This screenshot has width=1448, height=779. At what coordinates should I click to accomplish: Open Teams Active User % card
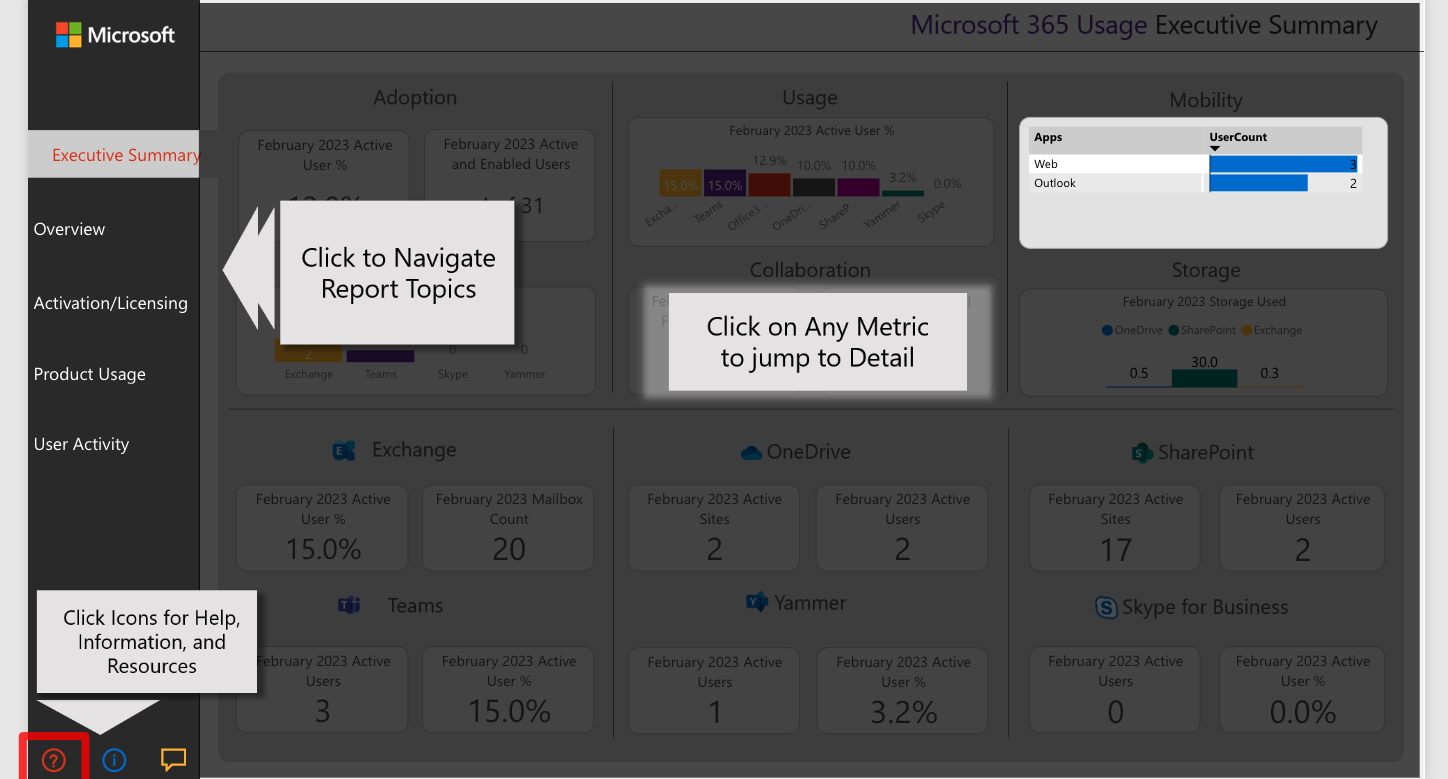pyautogui.click(x=509, y=690)
